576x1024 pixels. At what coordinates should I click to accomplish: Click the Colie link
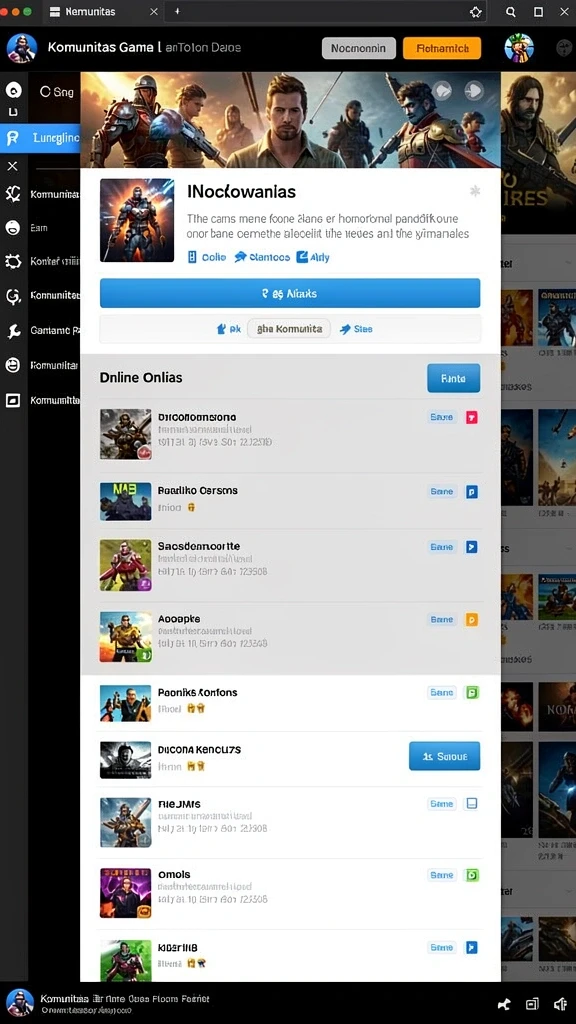[x=207, y=257]
